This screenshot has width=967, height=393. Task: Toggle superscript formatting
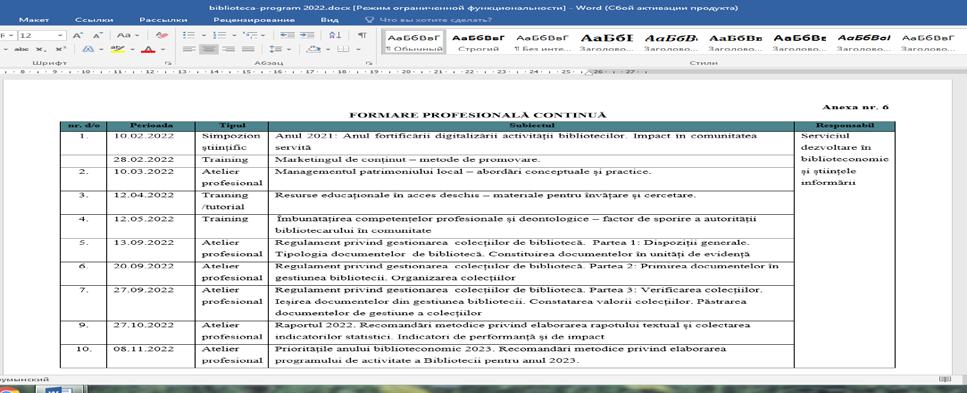point(60,49)
